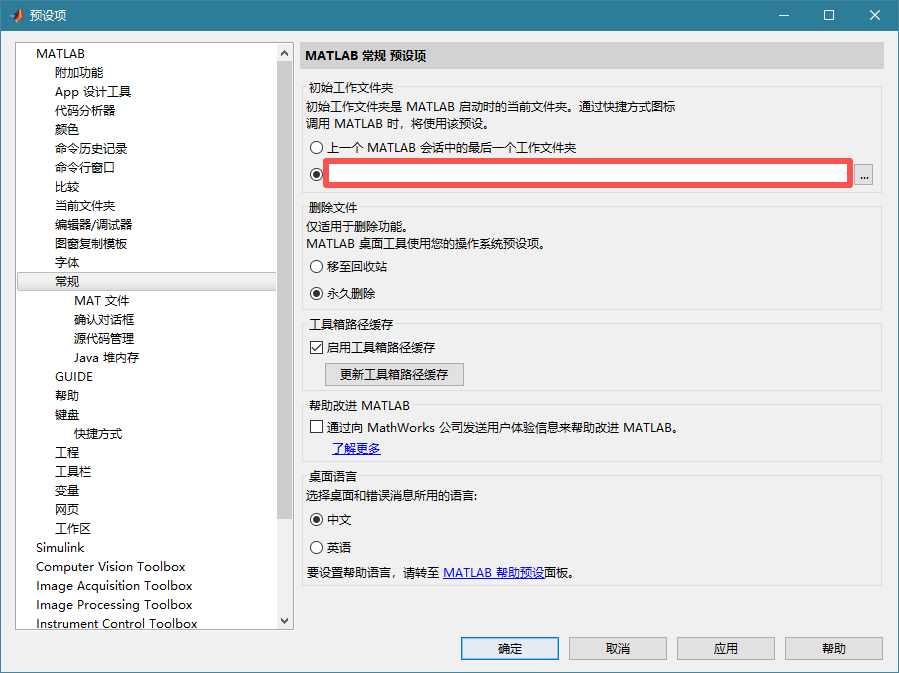Image resolution: width=899 pixels, height=673 pixels.
Task: Open App 设计工具 preferences
Action: (93, 92)
